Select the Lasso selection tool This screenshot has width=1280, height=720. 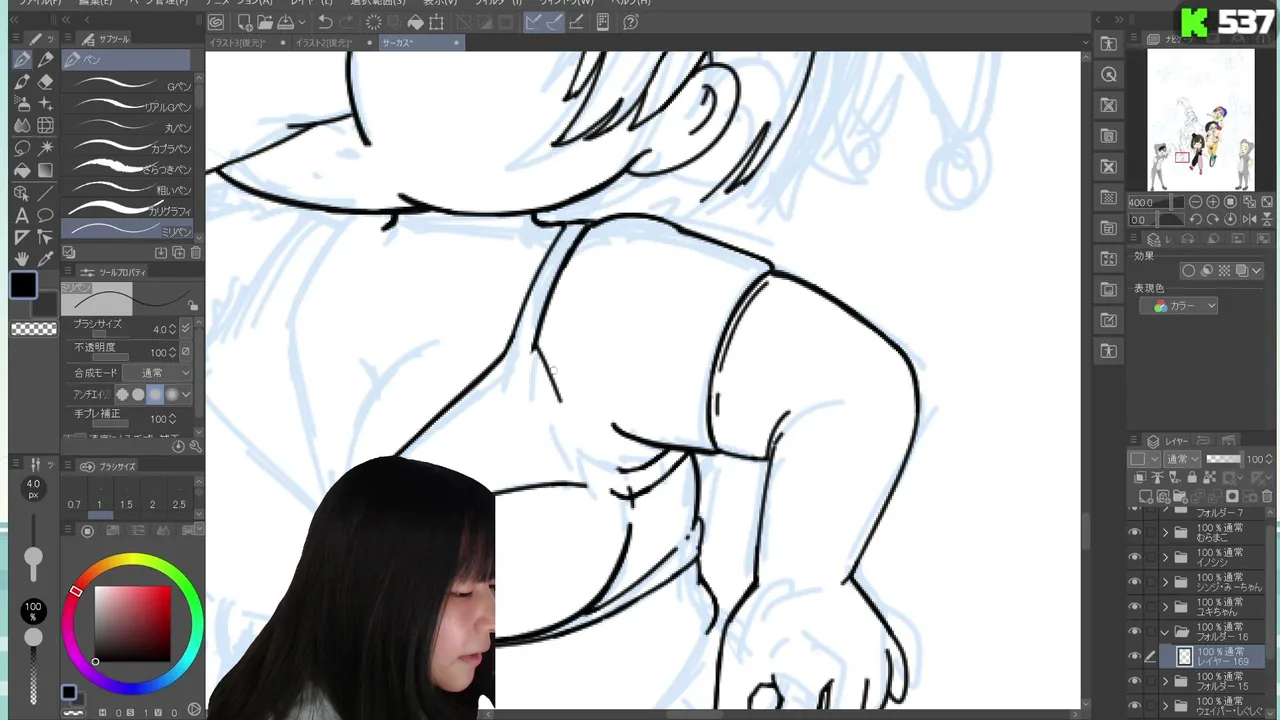[x=22, y=148]
